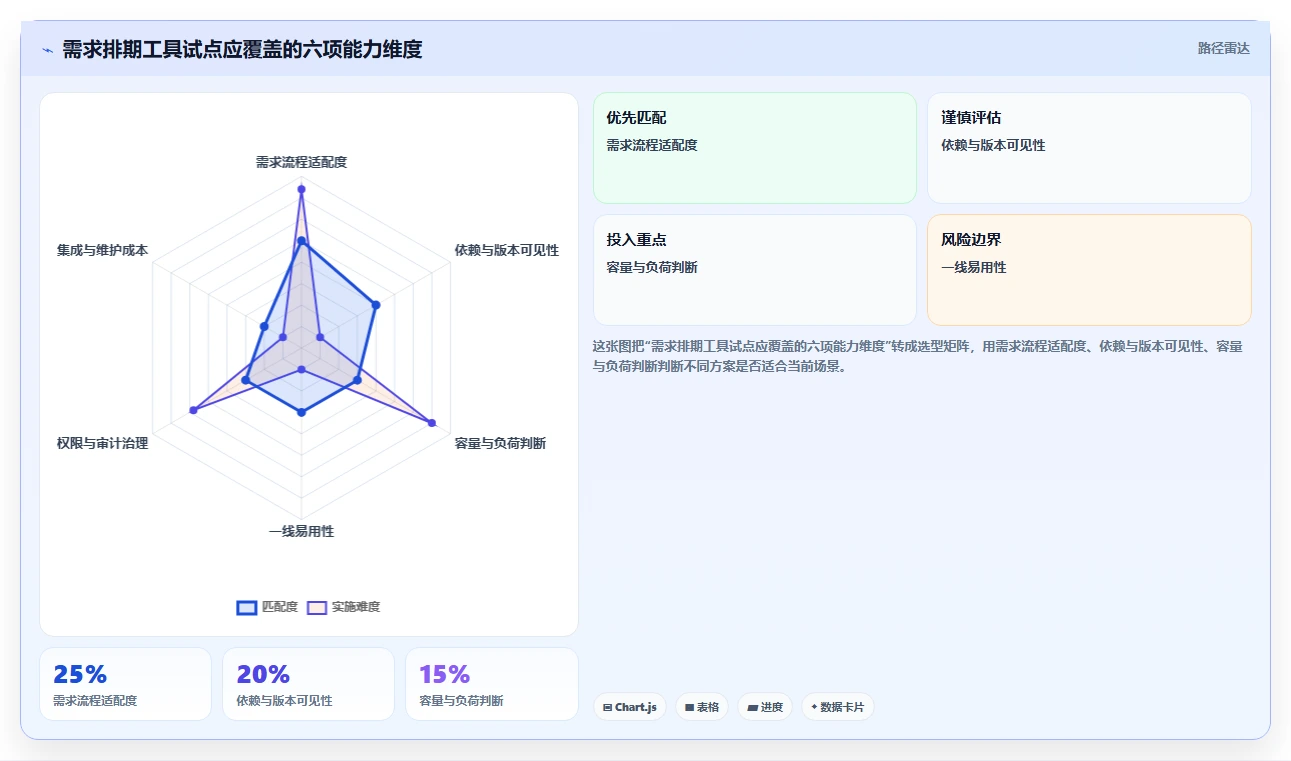This screenshot has height=761, width=1291.
Task: Click the blue data point on 集成与维护成本 axis
Action: pos(264,326)
